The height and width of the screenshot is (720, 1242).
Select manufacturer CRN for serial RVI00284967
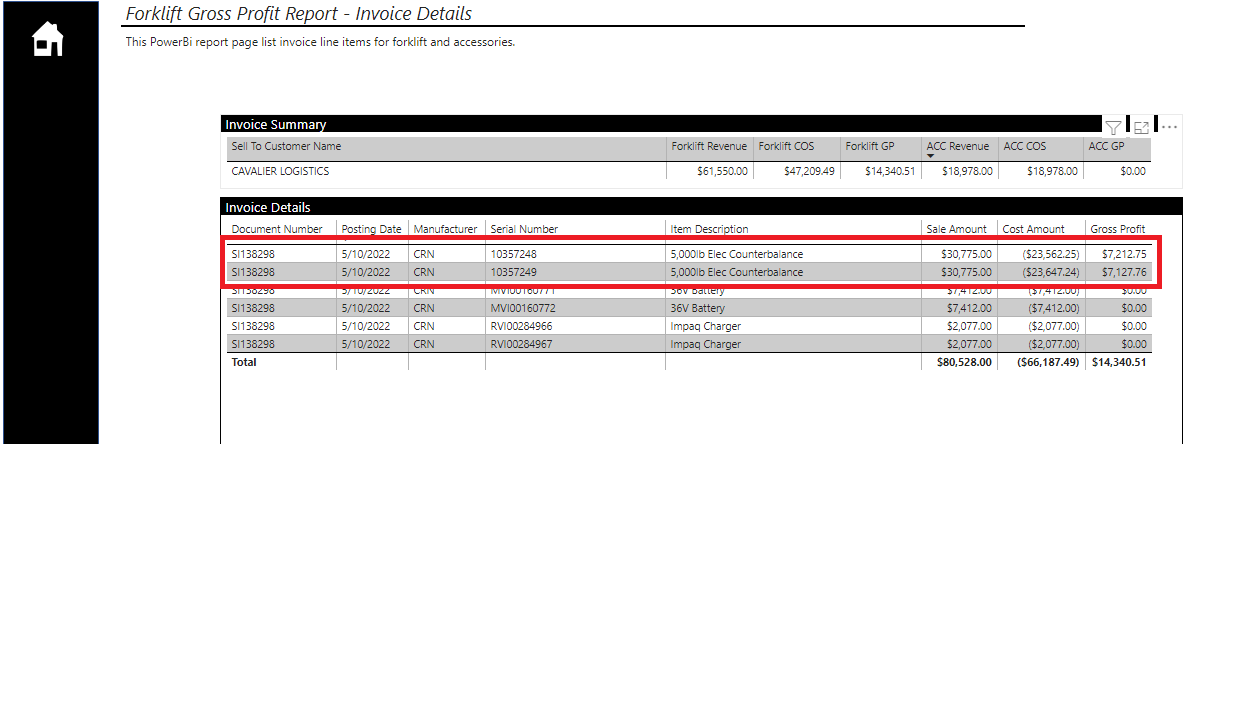[x=424, y=344]
